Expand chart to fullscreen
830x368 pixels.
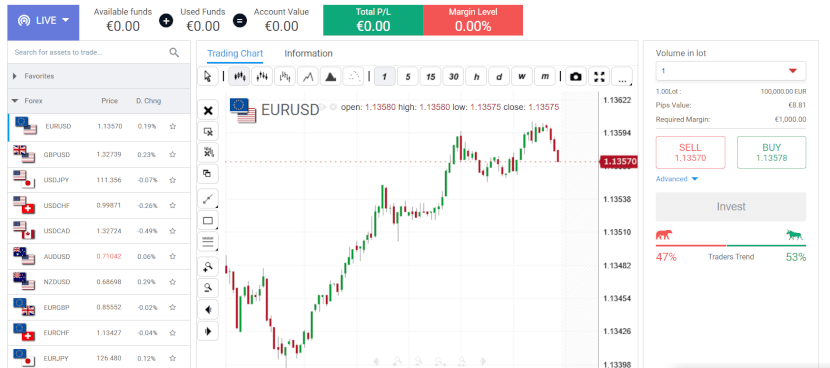click(599, 77)
